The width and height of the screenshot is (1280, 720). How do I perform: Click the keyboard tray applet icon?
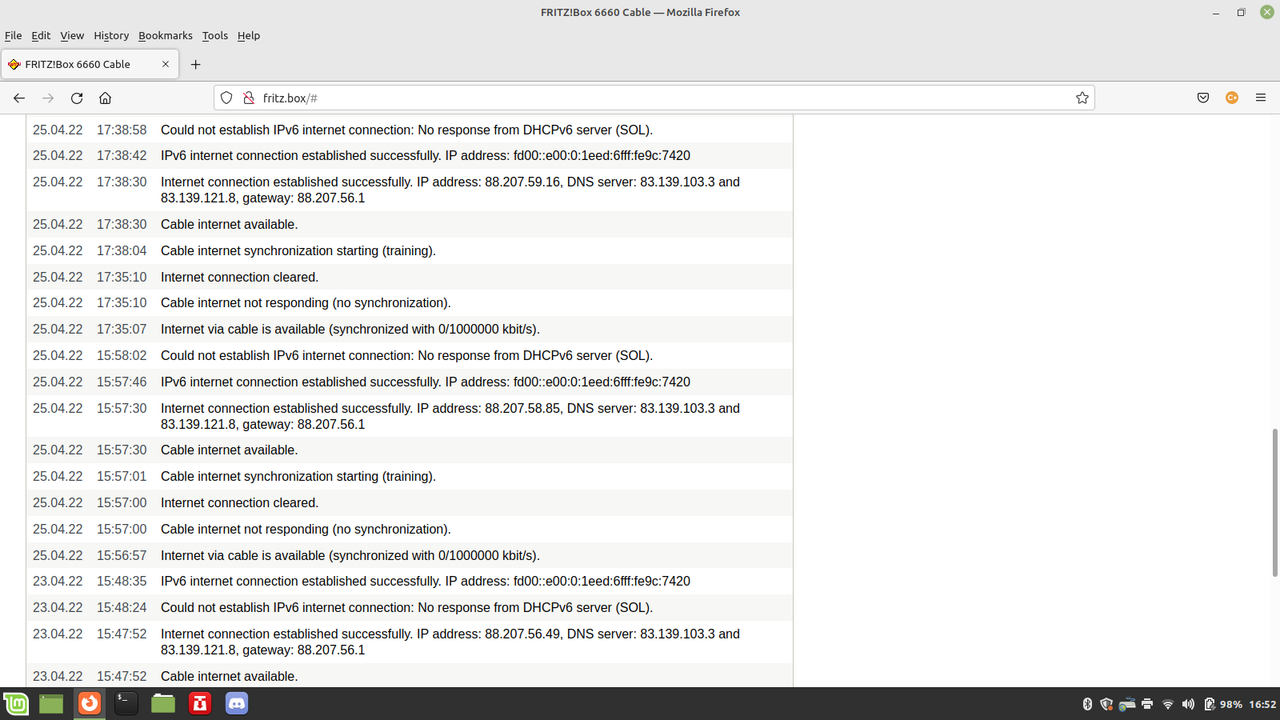(x=1128, y=704)
